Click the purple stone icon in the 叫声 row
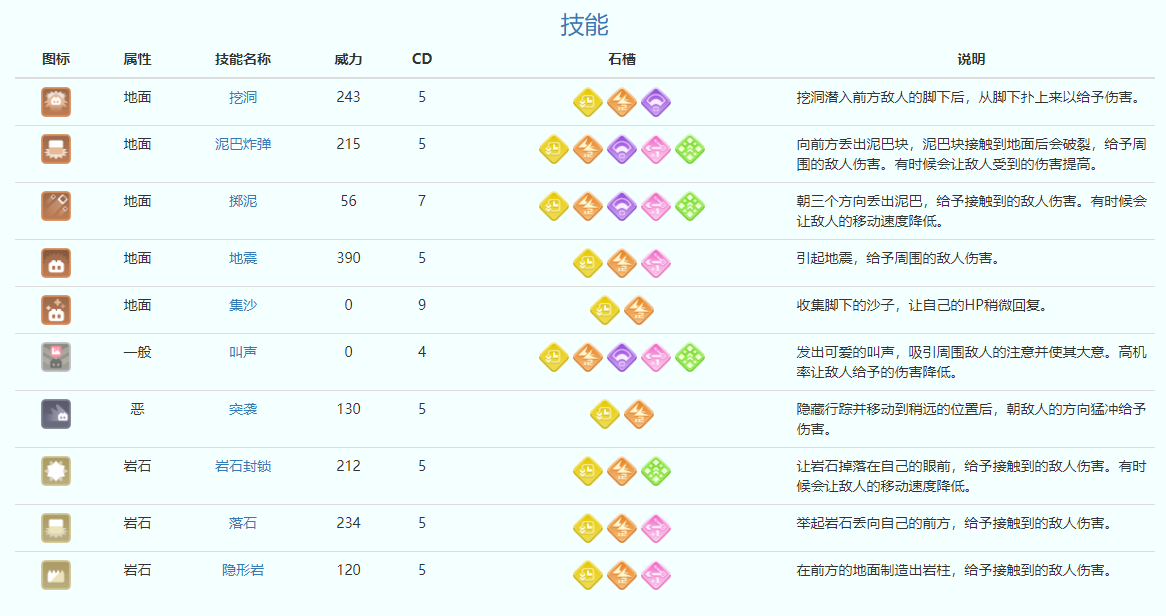Viewport: 1166px width, 616px height. pyautogui.click(x=622, y=357)
